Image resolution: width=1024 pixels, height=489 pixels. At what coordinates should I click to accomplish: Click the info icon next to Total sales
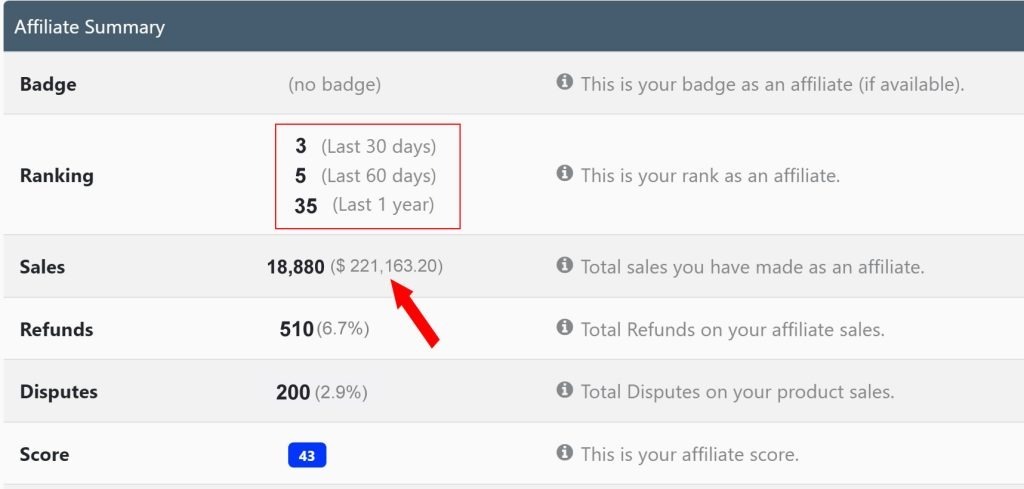[x=564, y=264]
